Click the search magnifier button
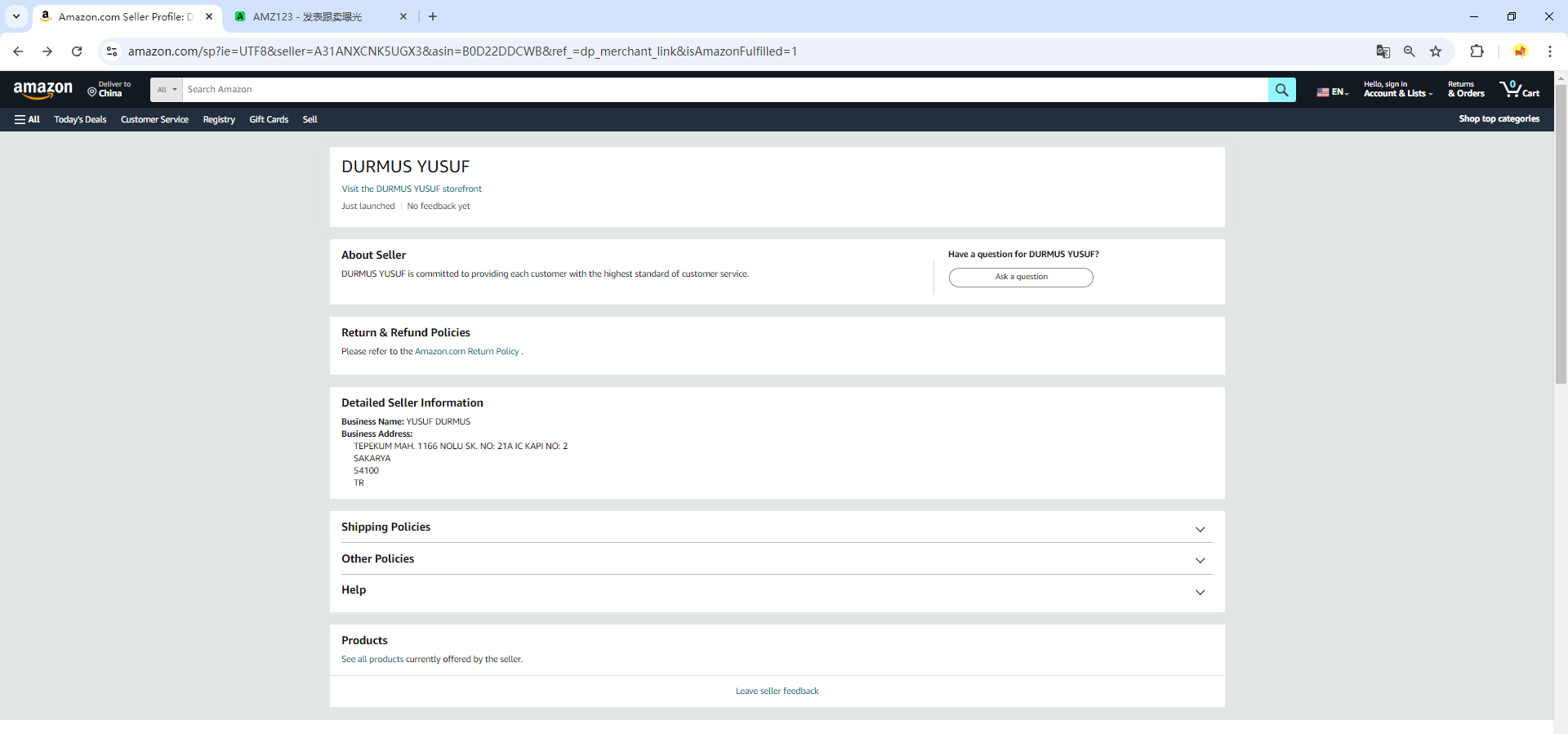 pyautogui.click(x=1281, y=90)
